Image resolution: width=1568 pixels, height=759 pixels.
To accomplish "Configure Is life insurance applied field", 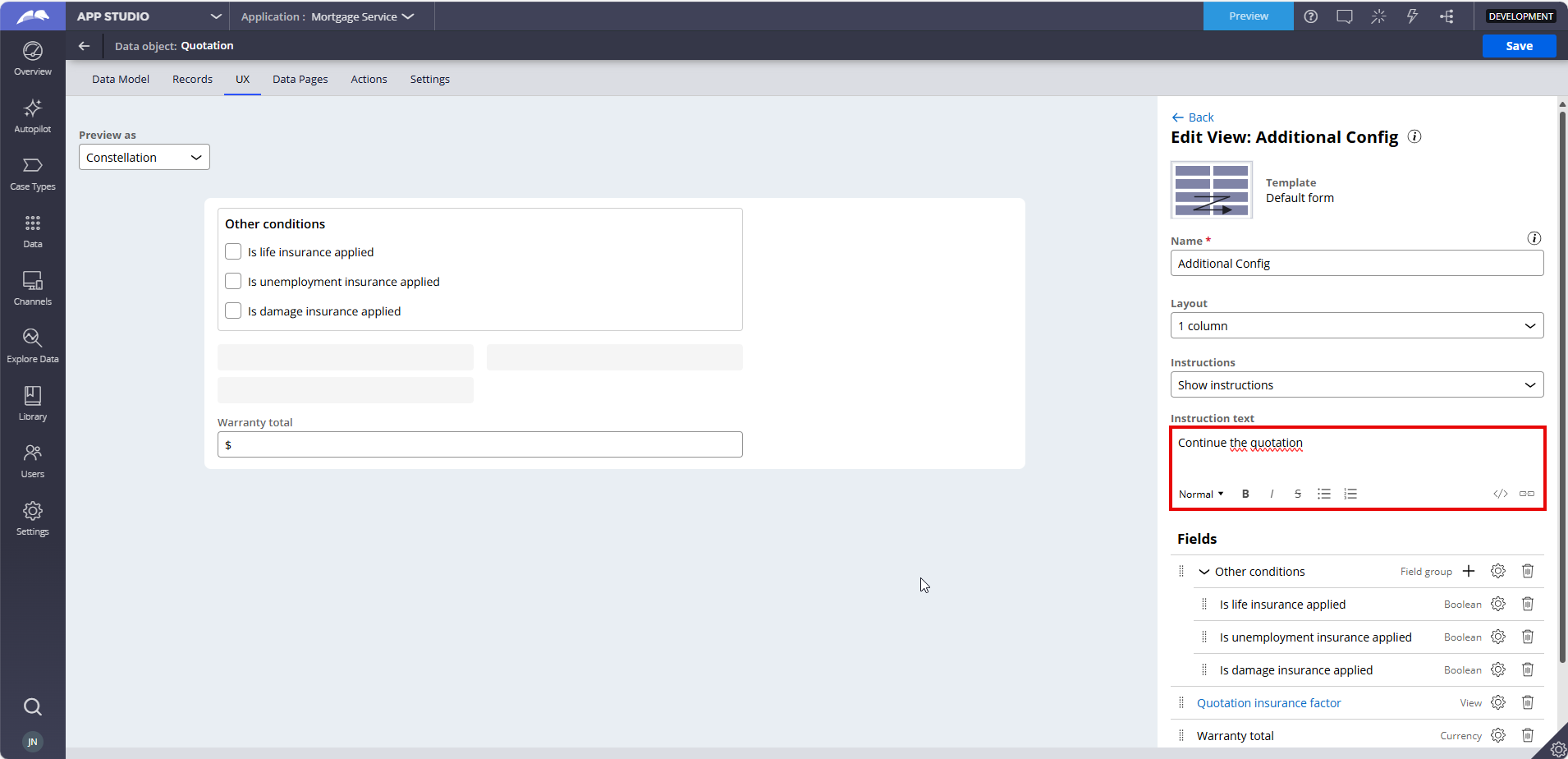I will (1498, 604).
